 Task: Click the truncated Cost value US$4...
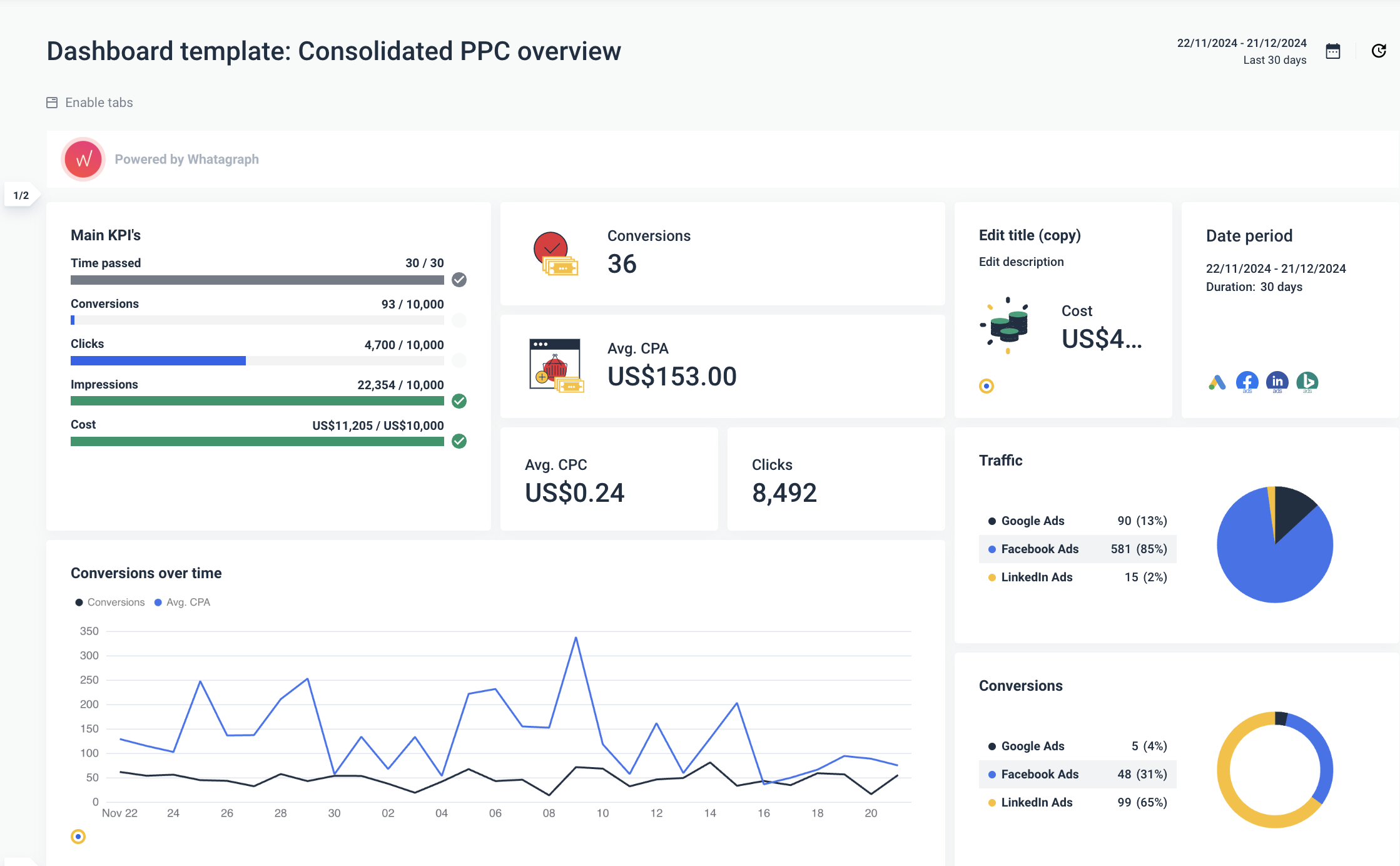(1102, 339)
